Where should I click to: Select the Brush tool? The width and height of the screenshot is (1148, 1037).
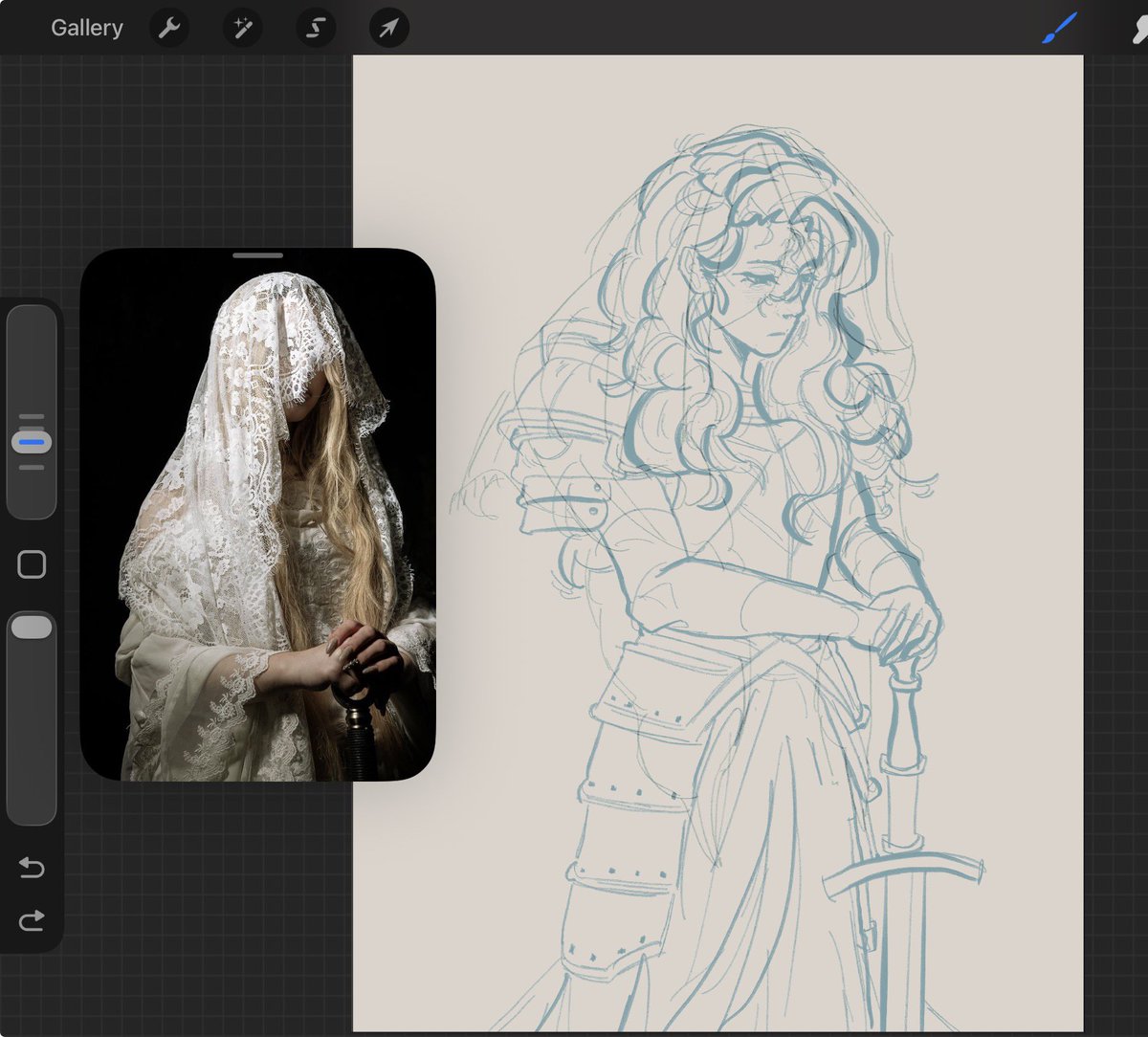coord(1059,29)
